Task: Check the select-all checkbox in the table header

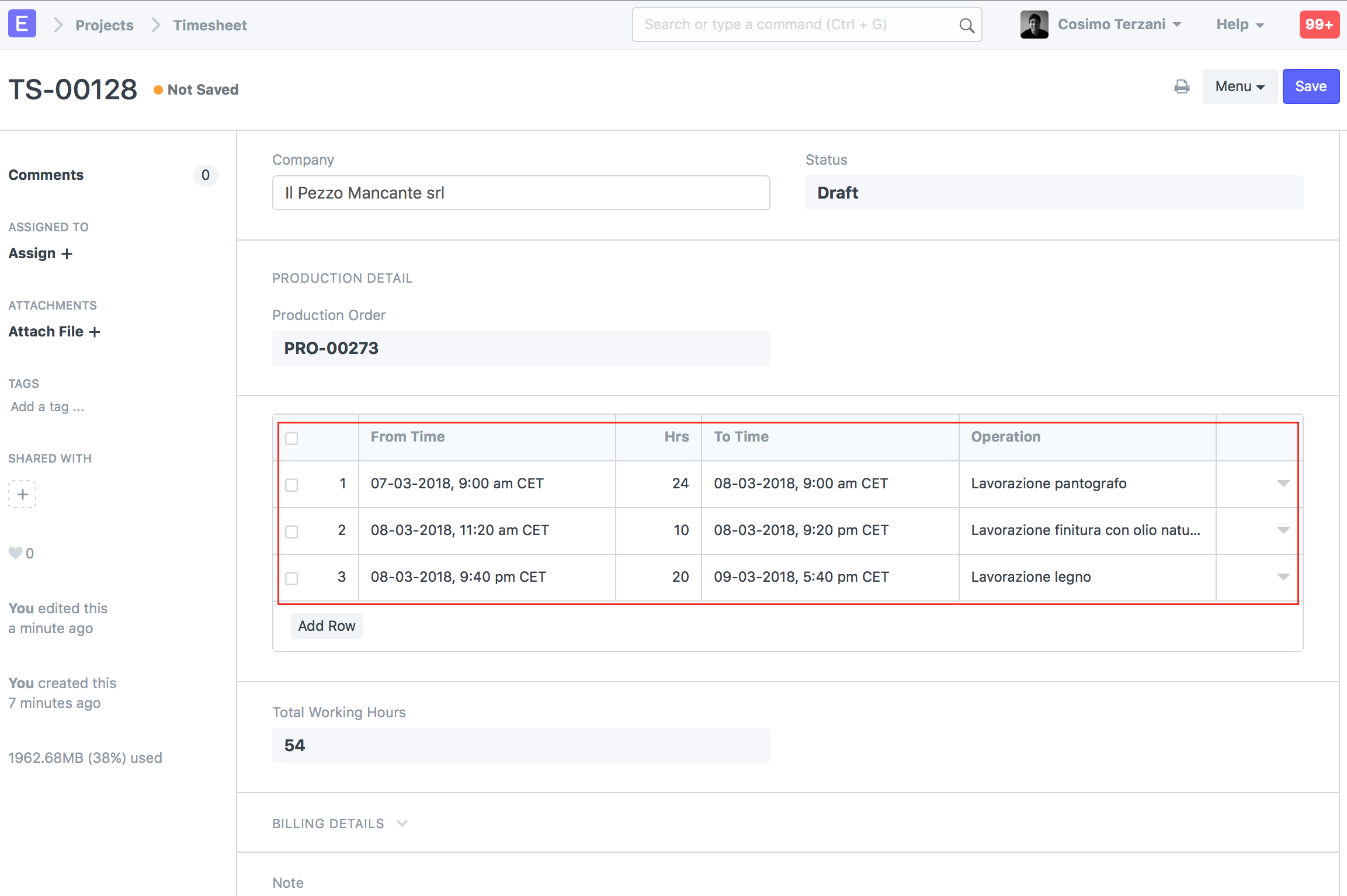Action: pyautogui.click(x=291, y=439)
